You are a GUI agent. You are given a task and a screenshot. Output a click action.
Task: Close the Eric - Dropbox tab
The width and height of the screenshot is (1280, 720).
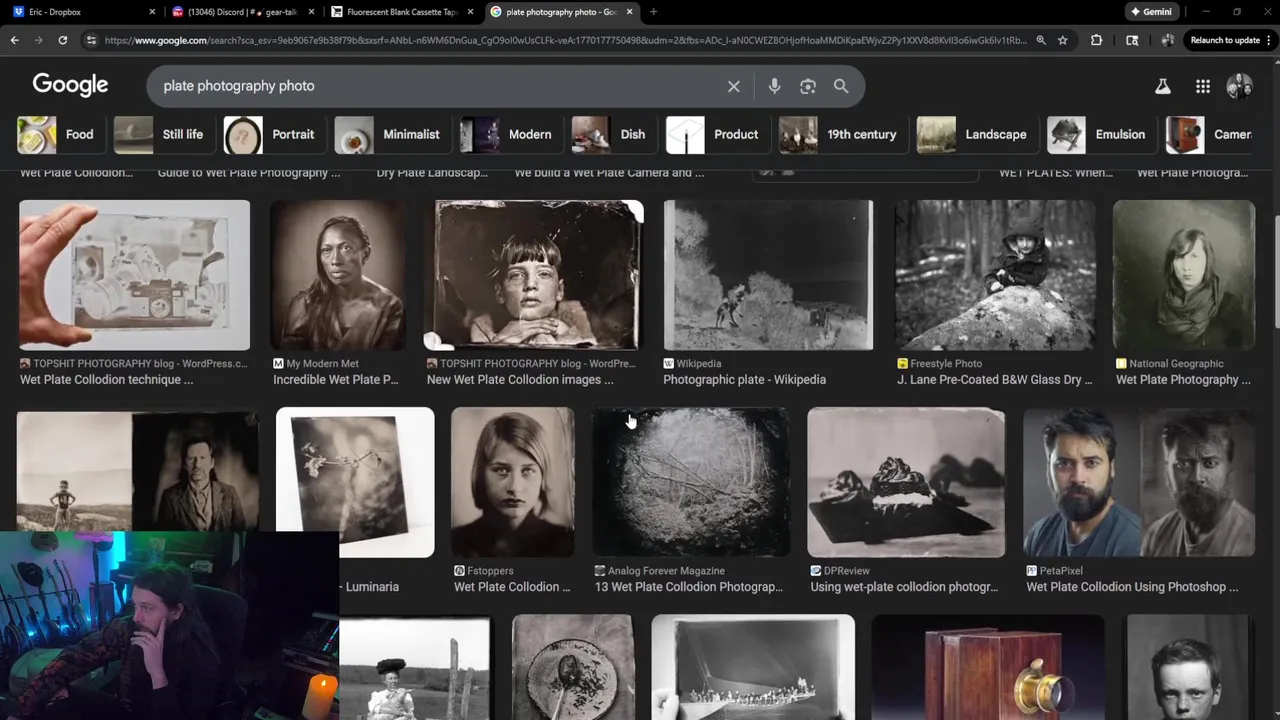[152, 12]
